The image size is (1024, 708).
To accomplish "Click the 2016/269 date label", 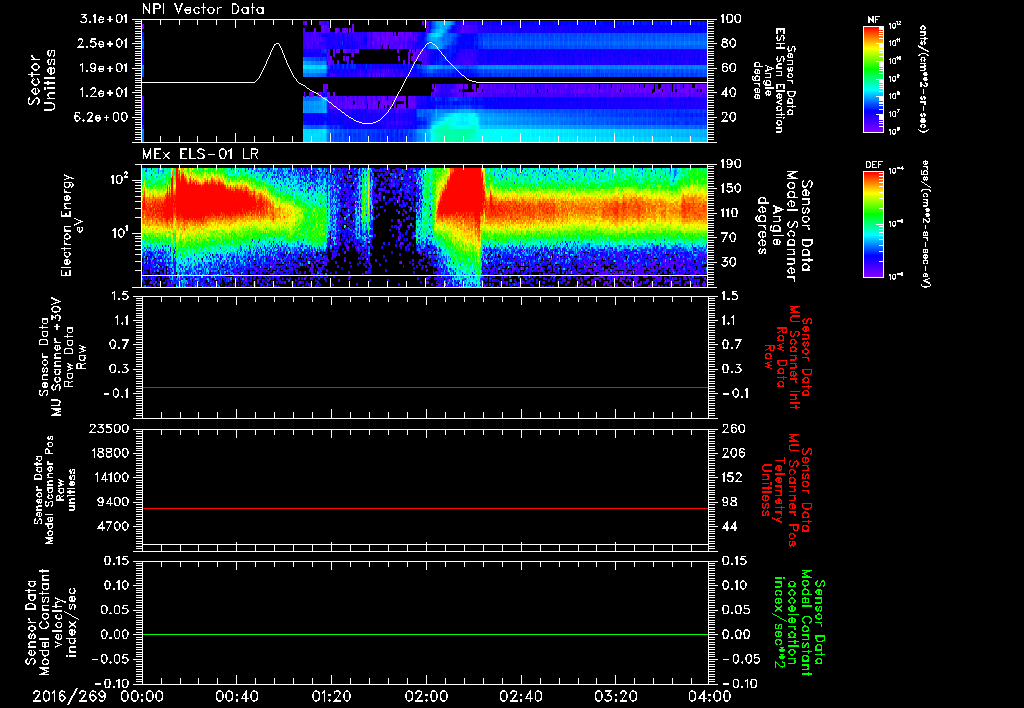I will coord(69,696).
